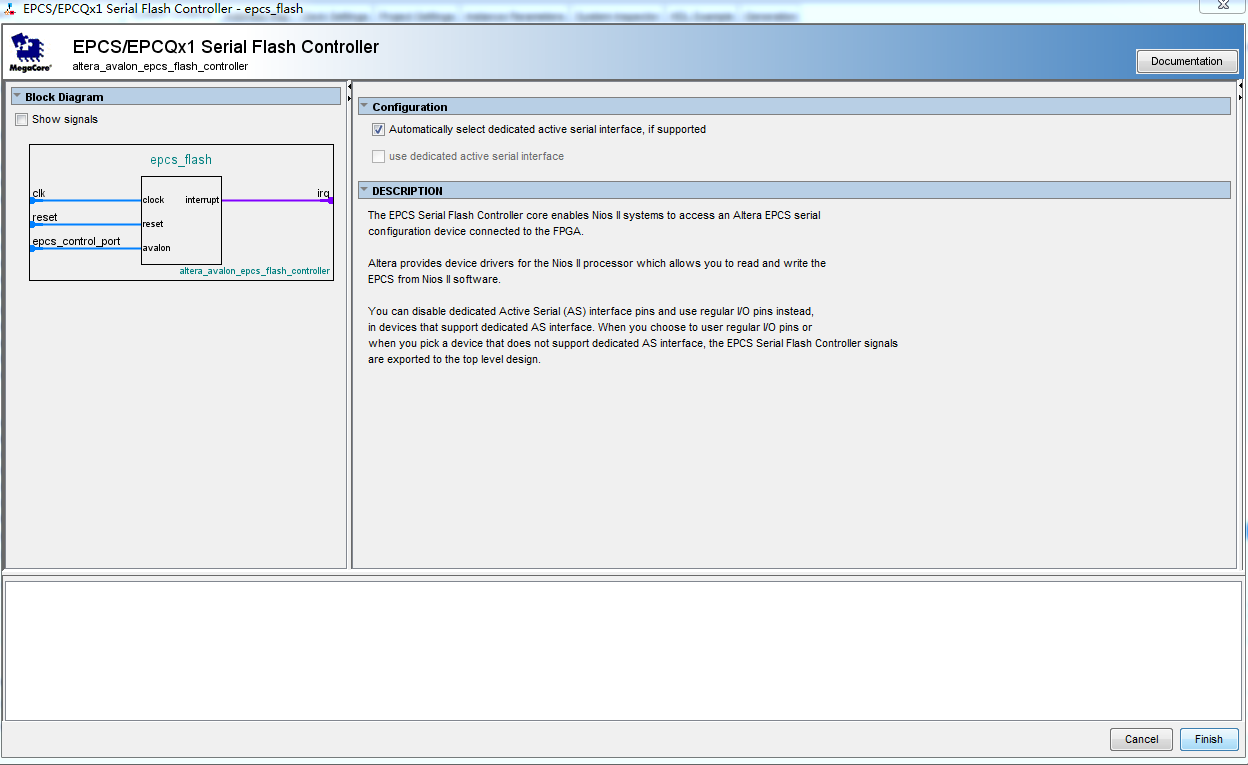The image size is (1248, 765).
Task: Toggle the Show signals checkbox
Action: coord(22,119)
